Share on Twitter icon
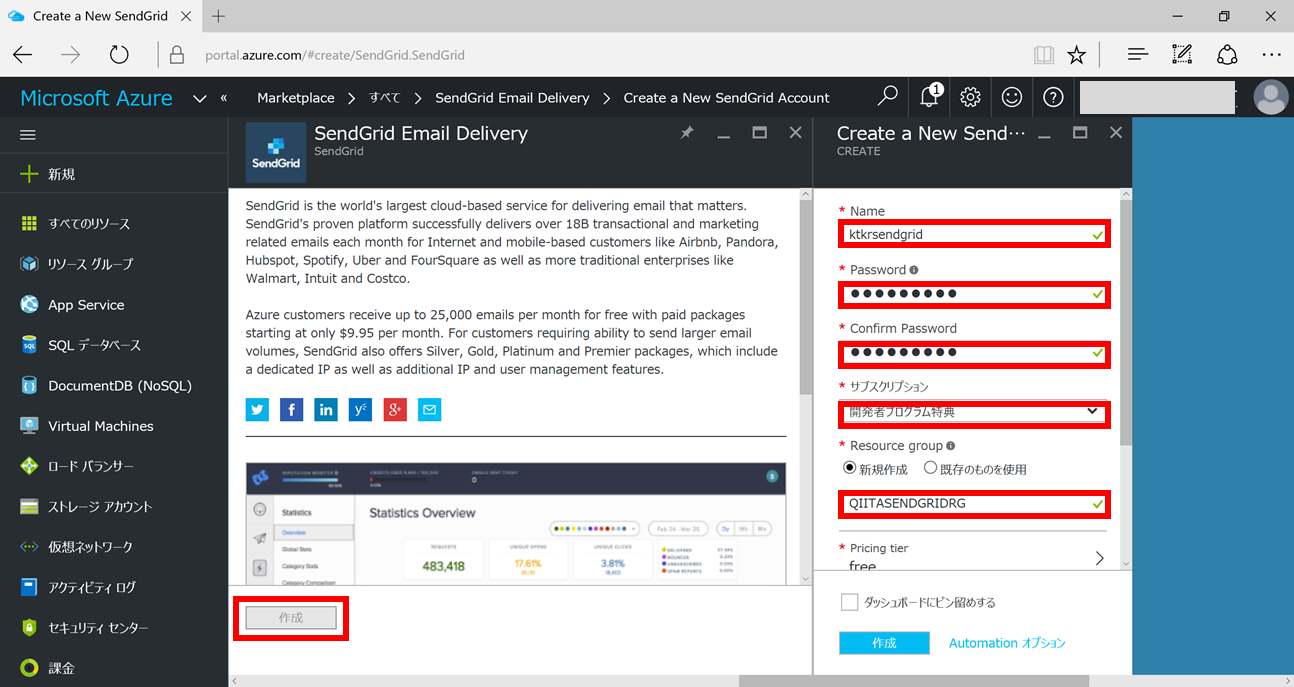This screenshot has height=687, width=1294. pos(257,409)
